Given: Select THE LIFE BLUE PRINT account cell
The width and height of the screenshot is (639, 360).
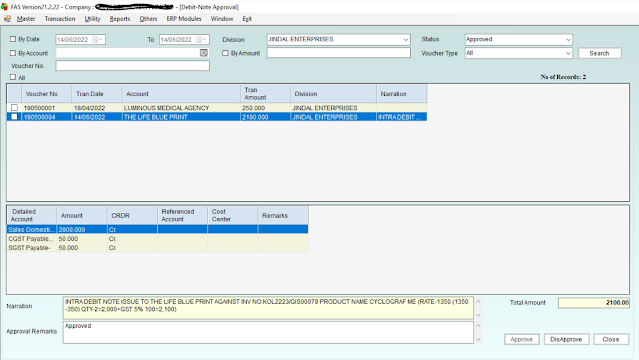Looking at the screenshot, I should click(181, 117).
